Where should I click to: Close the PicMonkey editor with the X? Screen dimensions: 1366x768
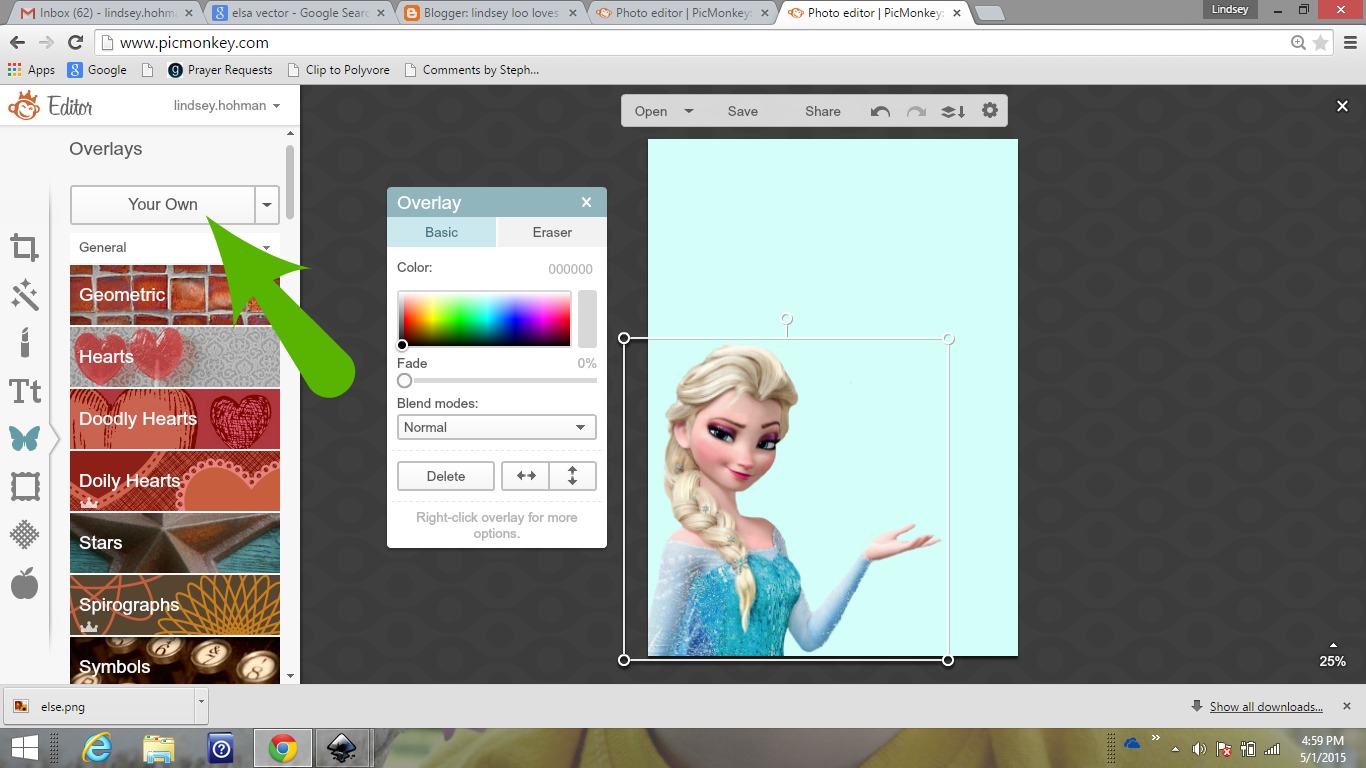pyautogui.click(x=1343, y=106)
